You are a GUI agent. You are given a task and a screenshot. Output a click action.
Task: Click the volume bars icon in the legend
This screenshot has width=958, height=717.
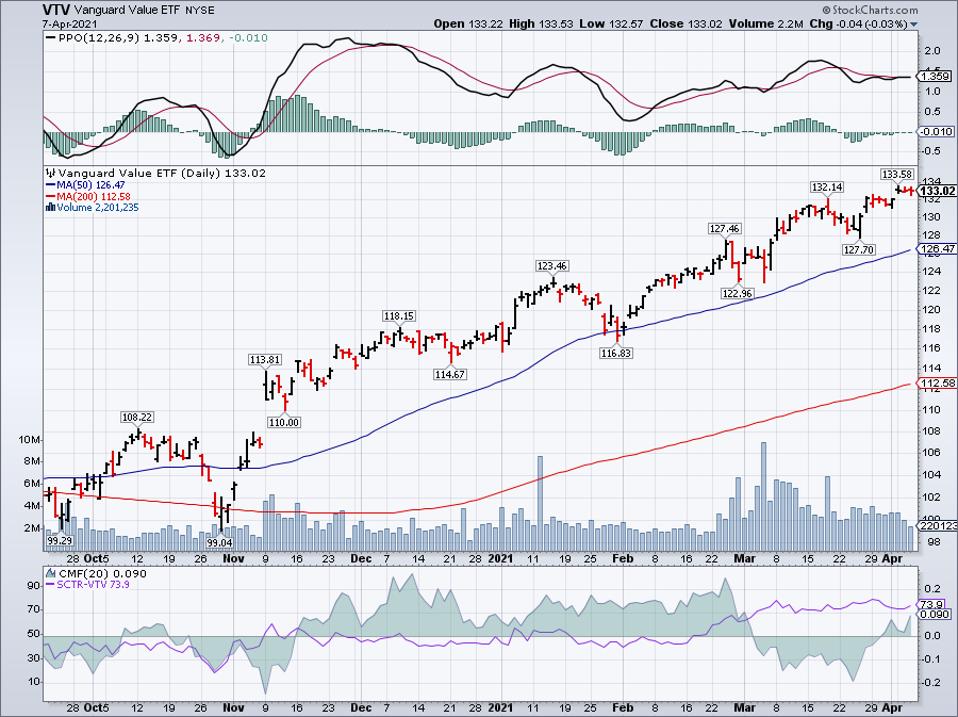tap(51, 208)
